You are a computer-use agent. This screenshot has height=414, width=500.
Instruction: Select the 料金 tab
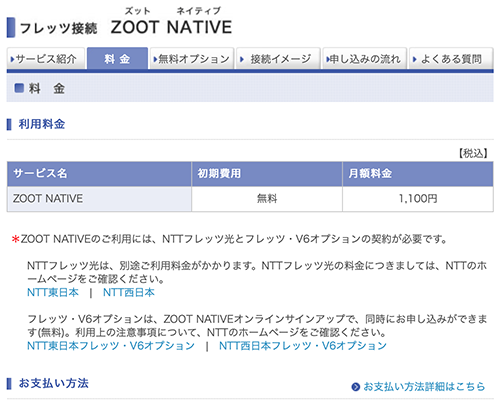117,59
